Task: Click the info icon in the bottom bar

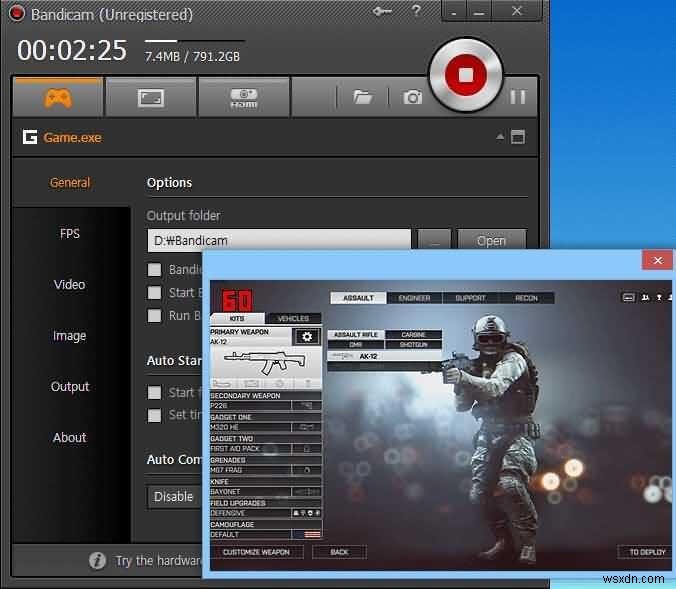Action: point(97,561)
